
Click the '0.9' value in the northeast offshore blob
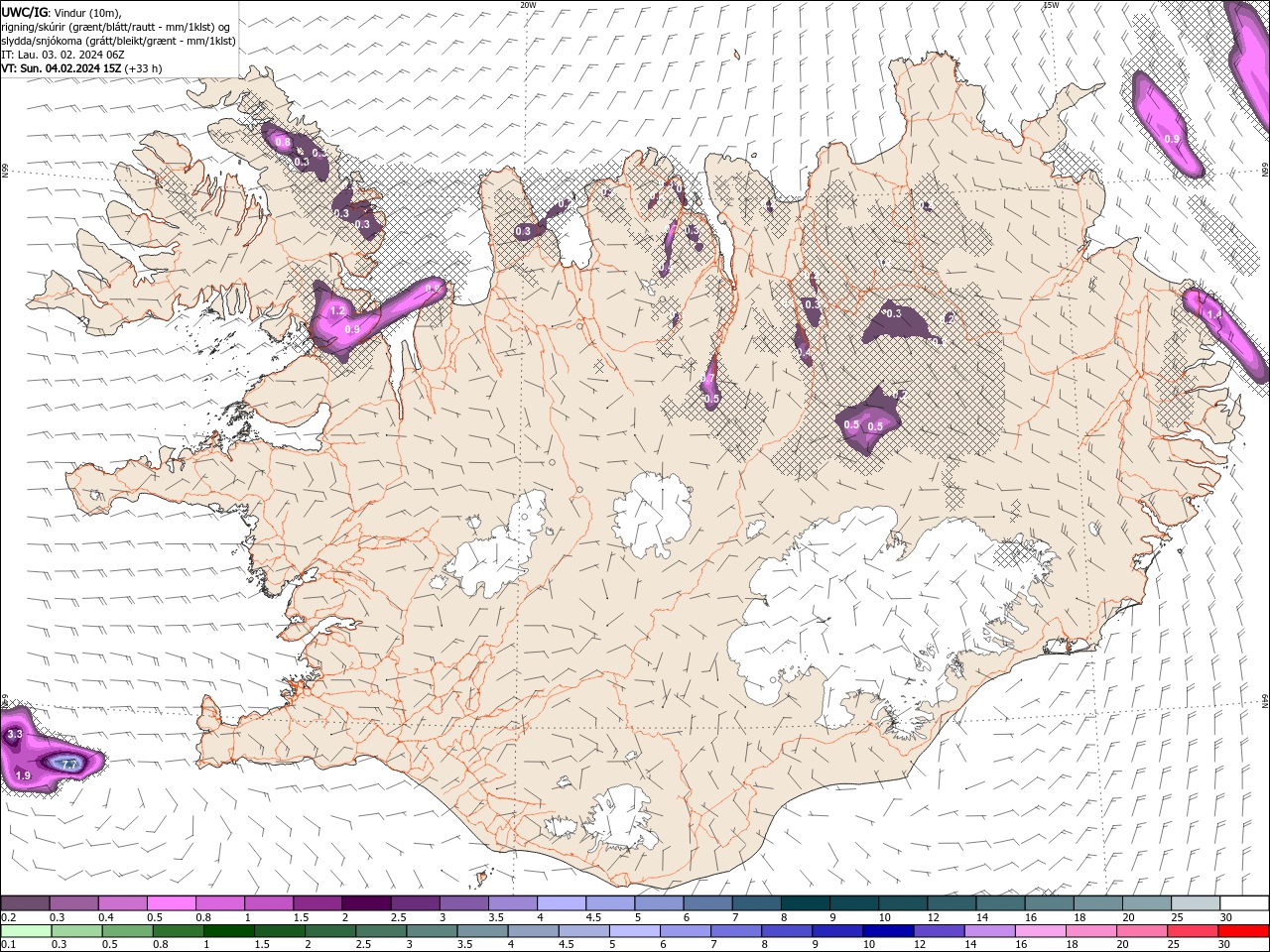tap(1172, 140)
